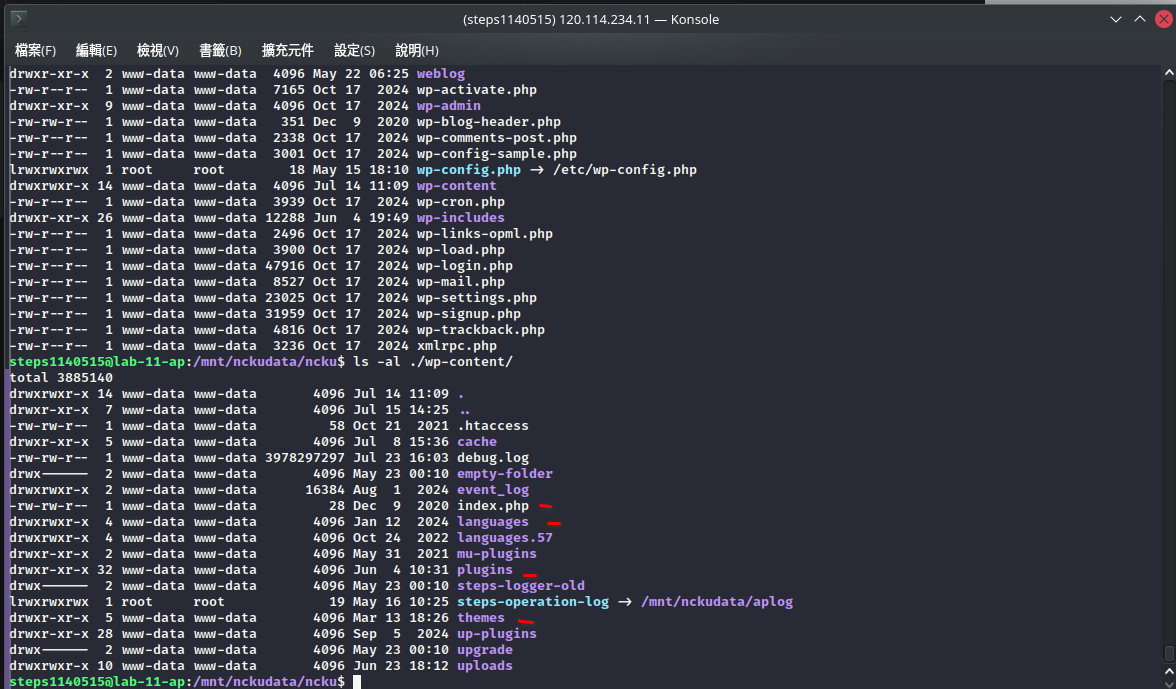This screenshot has width=1176, height=689.
Task: Expand the 書籤(B) Bookmarks menu
Action: [220, 50]
